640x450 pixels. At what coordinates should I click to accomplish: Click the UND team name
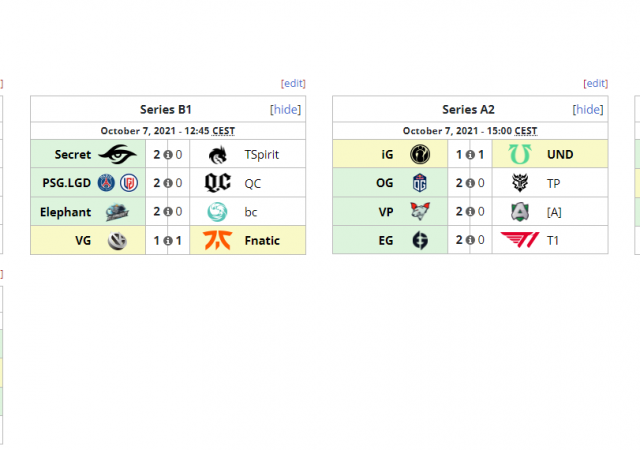coord(561,155)
